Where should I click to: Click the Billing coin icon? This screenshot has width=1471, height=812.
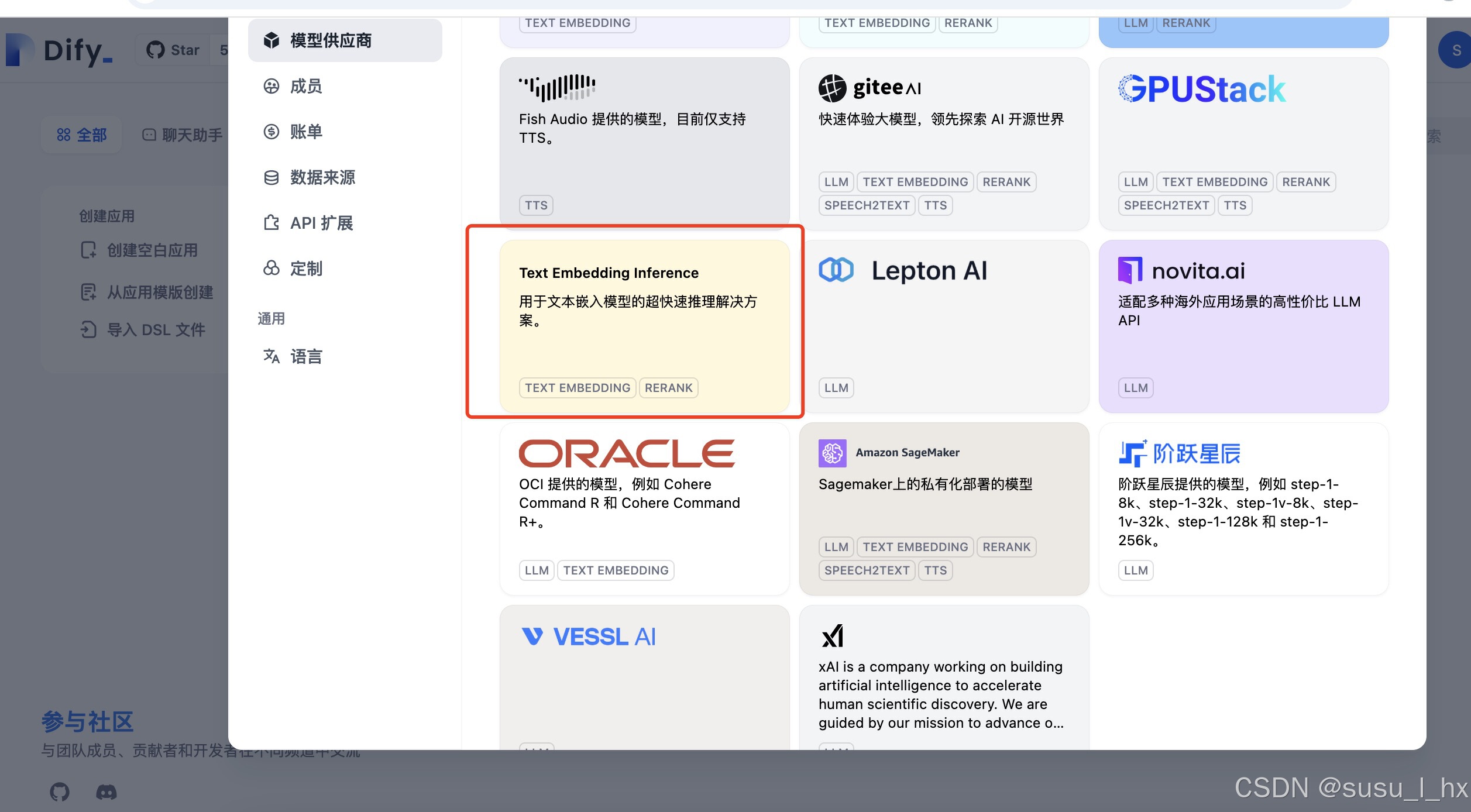point(271,132)
